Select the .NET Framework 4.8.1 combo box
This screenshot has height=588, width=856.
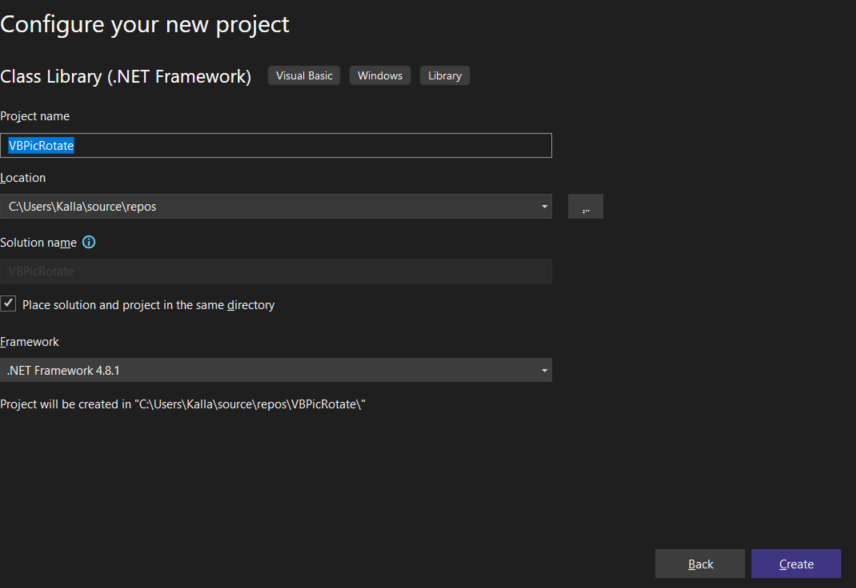point(270,371)
